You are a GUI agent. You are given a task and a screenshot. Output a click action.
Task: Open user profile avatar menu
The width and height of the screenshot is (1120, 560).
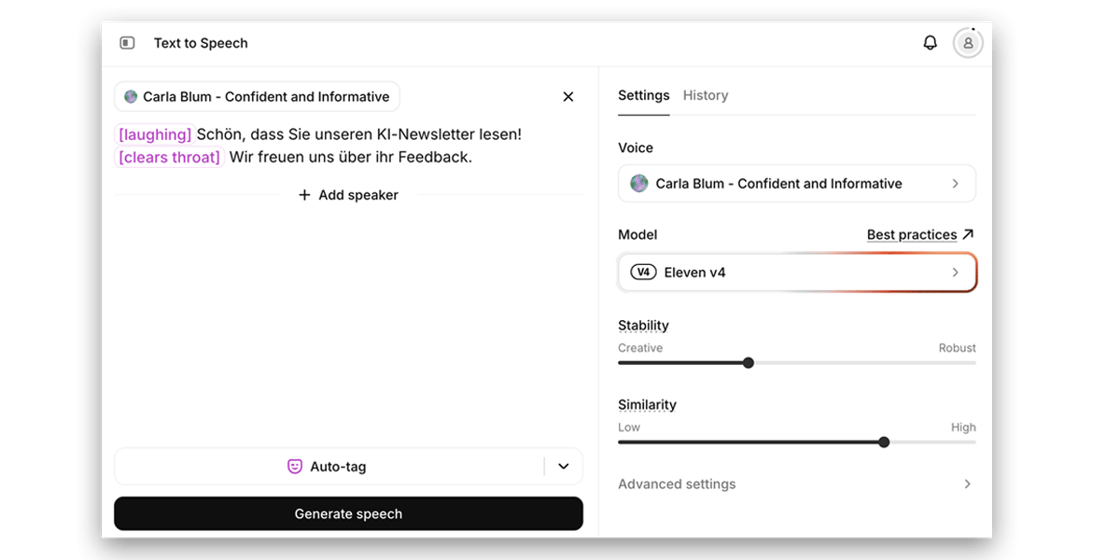point(968,43)
